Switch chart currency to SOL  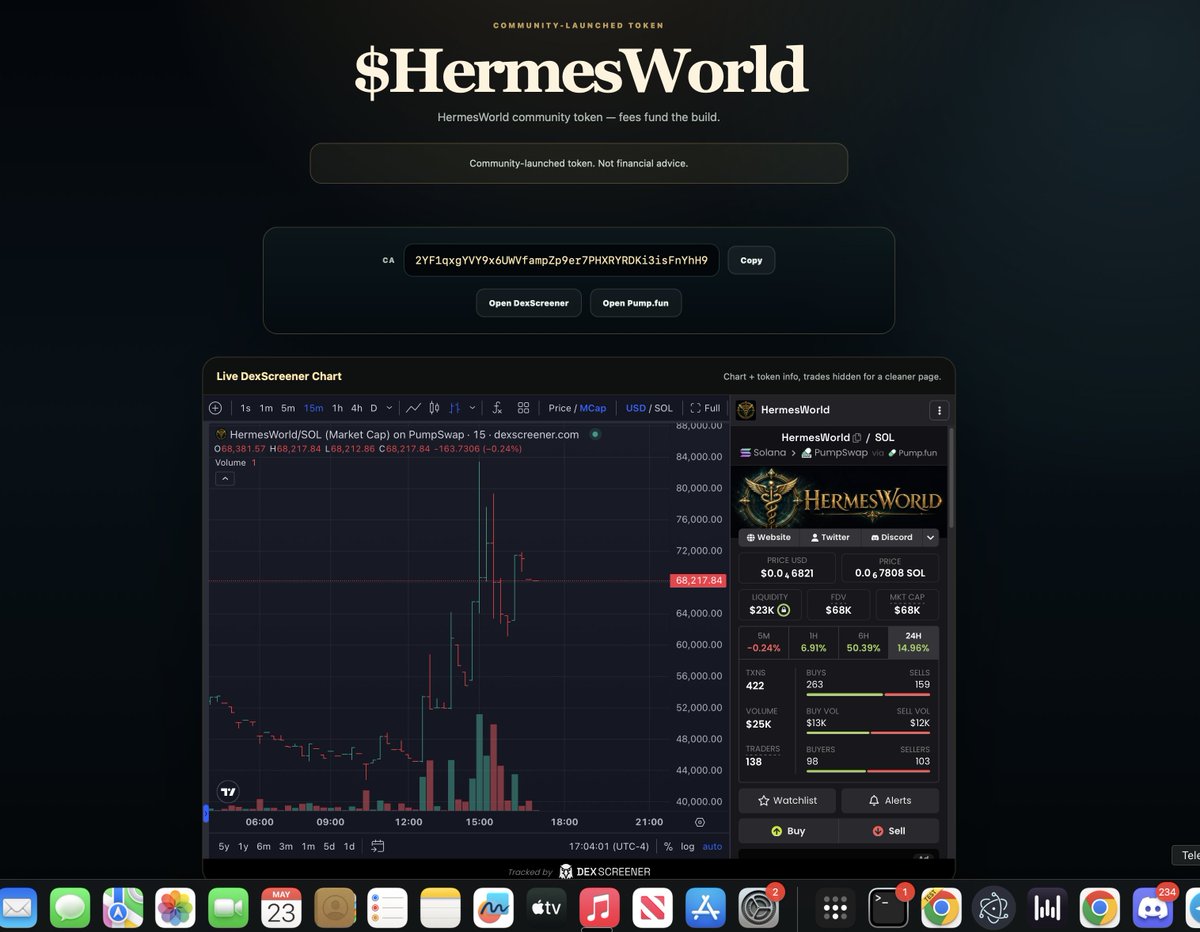(x=663, y=408)
